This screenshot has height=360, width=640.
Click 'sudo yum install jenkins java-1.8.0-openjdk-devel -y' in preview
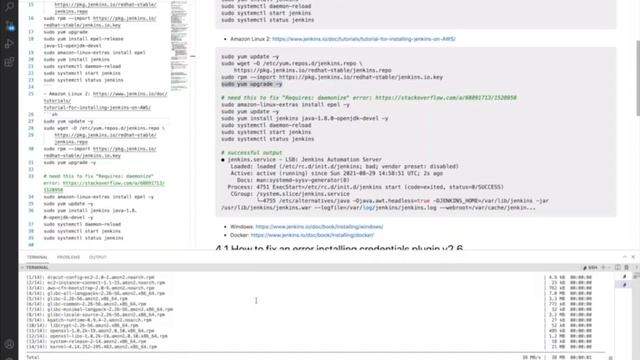click(x=304, y=118)
